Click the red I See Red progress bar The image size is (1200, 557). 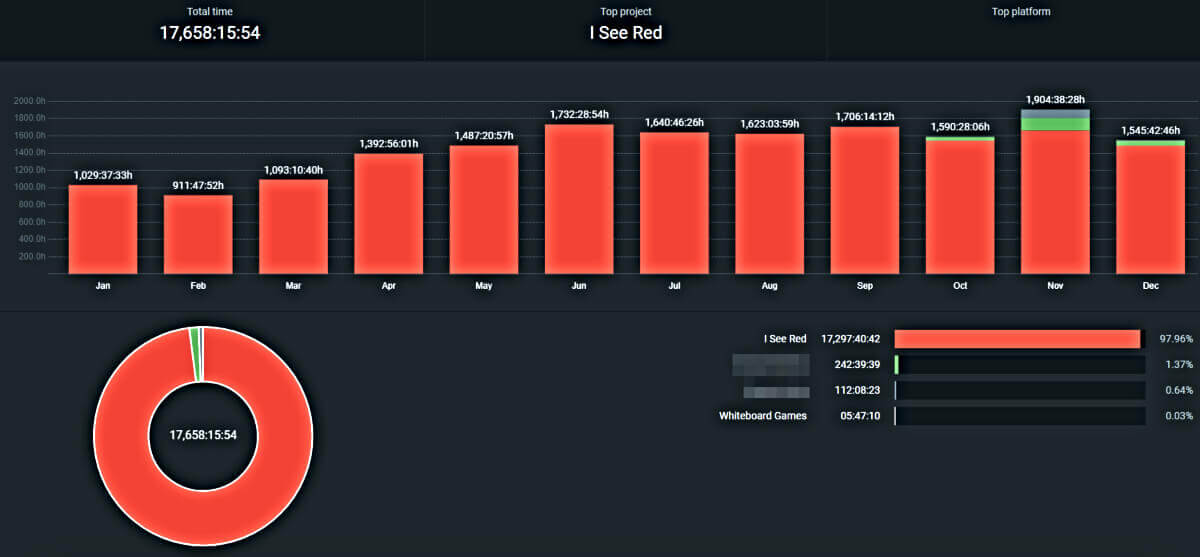coord(1017,339)
